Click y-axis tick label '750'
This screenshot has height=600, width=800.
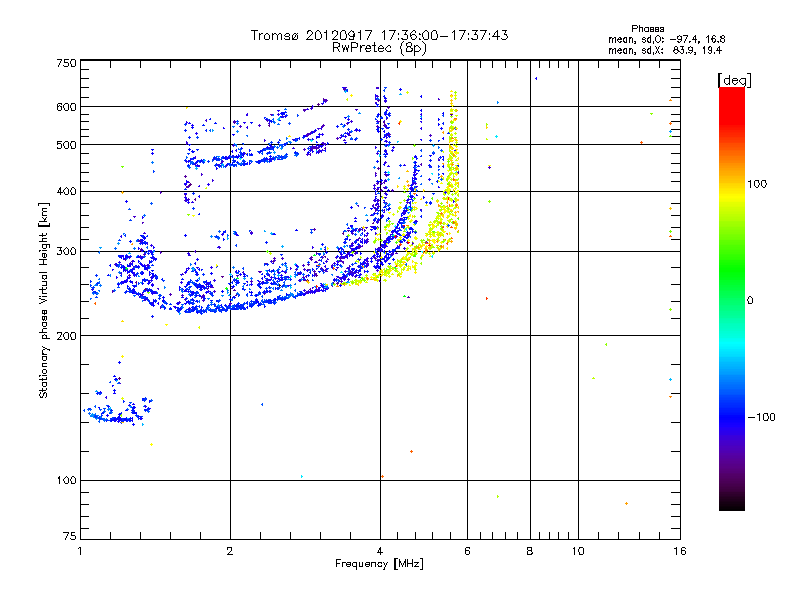[66, 63]
